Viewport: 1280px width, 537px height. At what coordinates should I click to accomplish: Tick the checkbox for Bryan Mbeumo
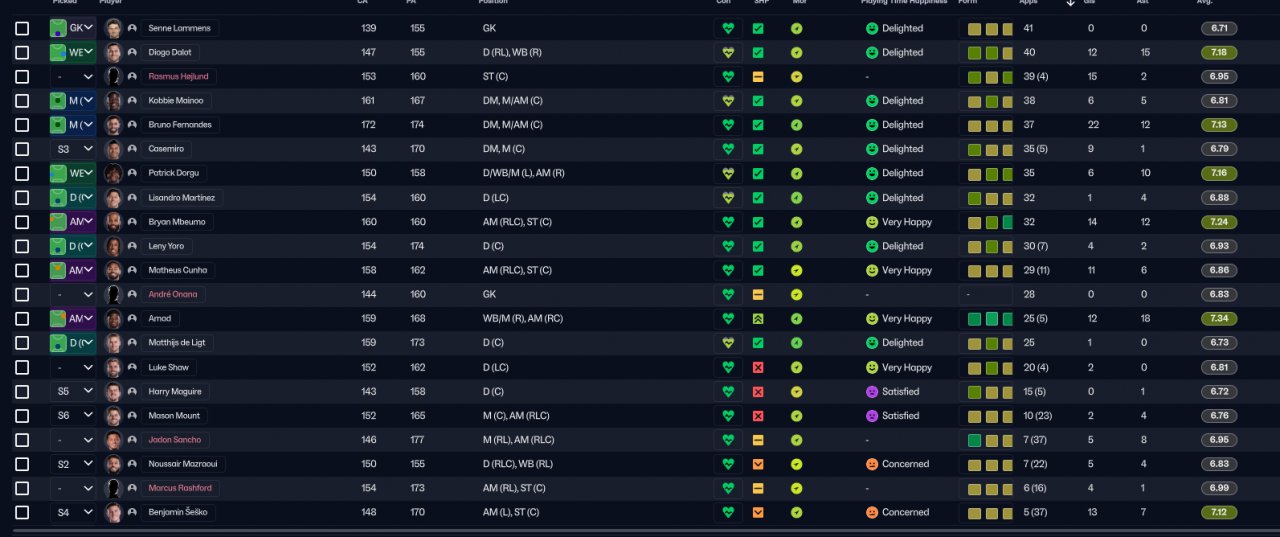(22, 222)
